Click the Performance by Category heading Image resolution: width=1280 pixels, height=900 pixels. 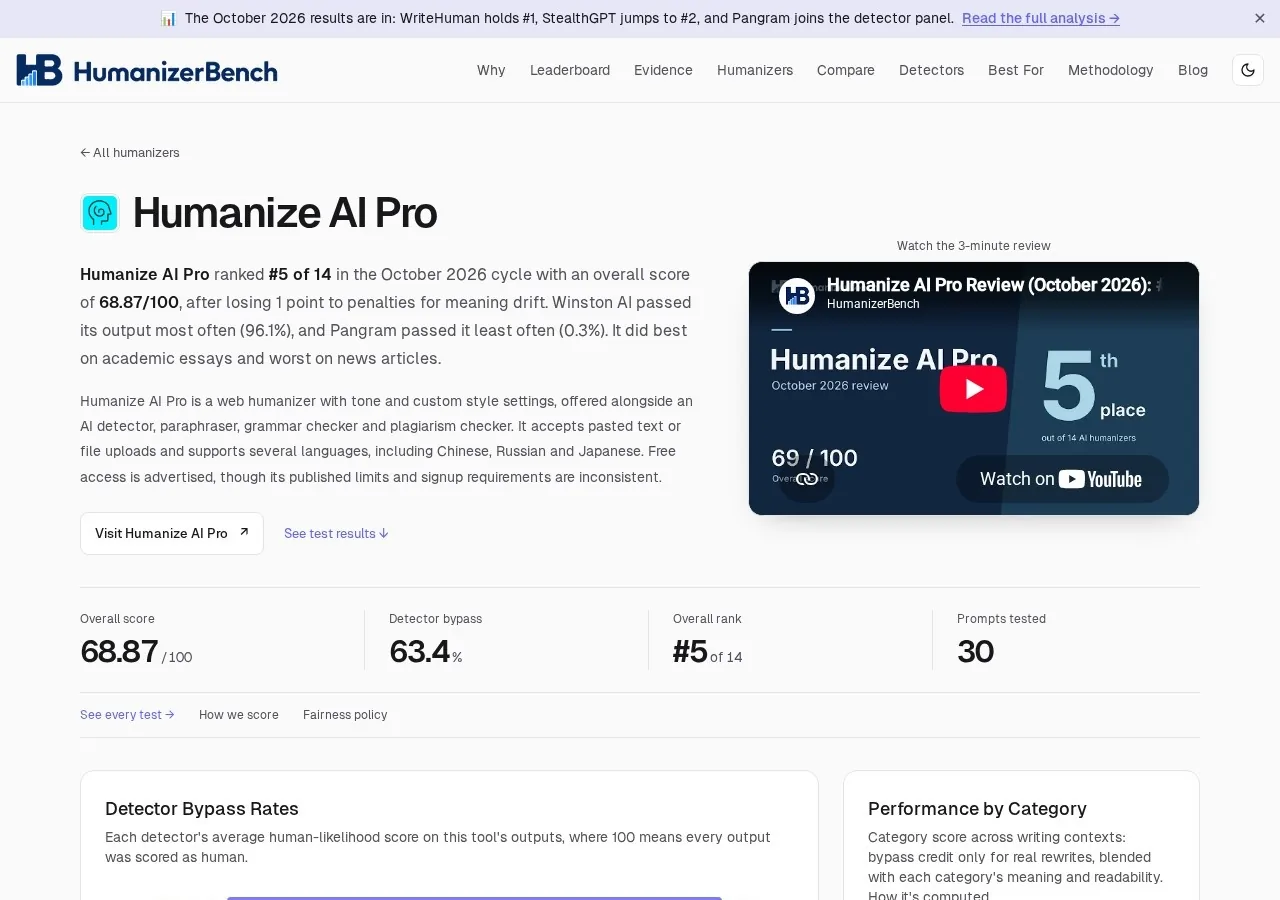pos(977,808)
